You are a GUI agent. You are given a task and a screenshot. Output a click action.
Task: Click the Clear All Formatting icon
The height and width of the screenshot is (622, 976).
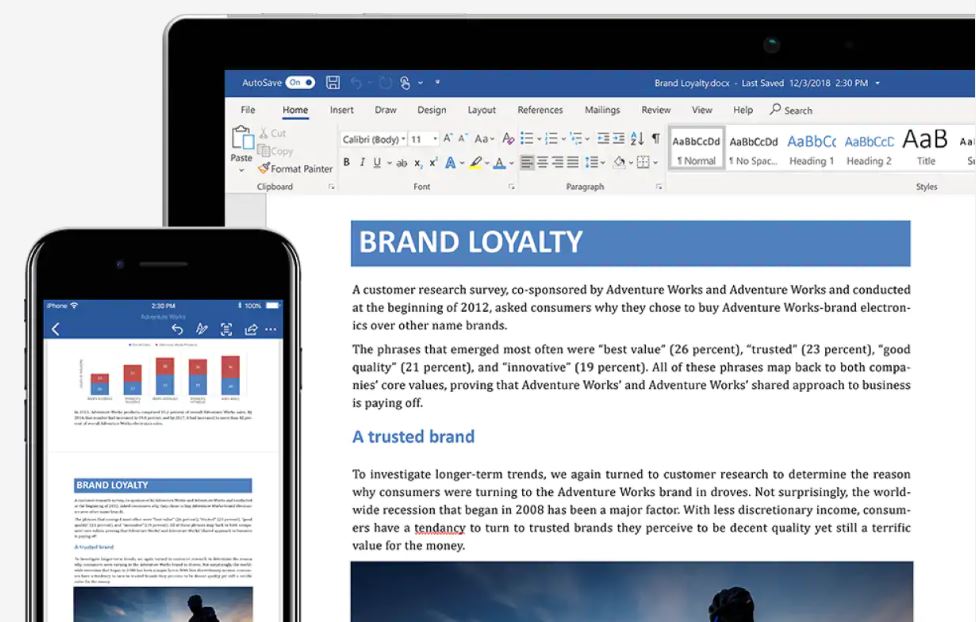point(508,138)
